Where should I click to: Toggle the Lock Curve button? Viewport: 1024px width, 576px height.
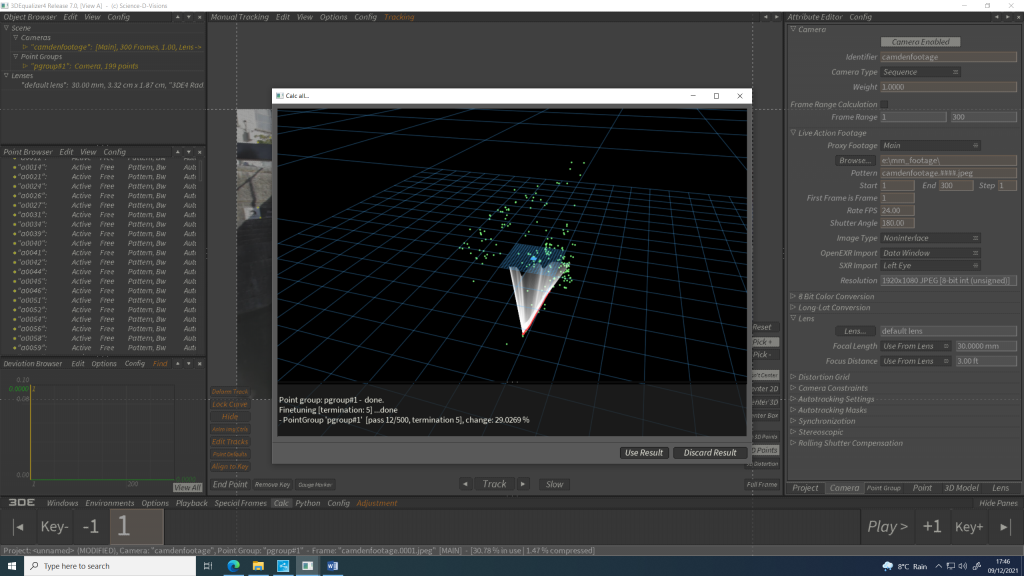point(230,404)
